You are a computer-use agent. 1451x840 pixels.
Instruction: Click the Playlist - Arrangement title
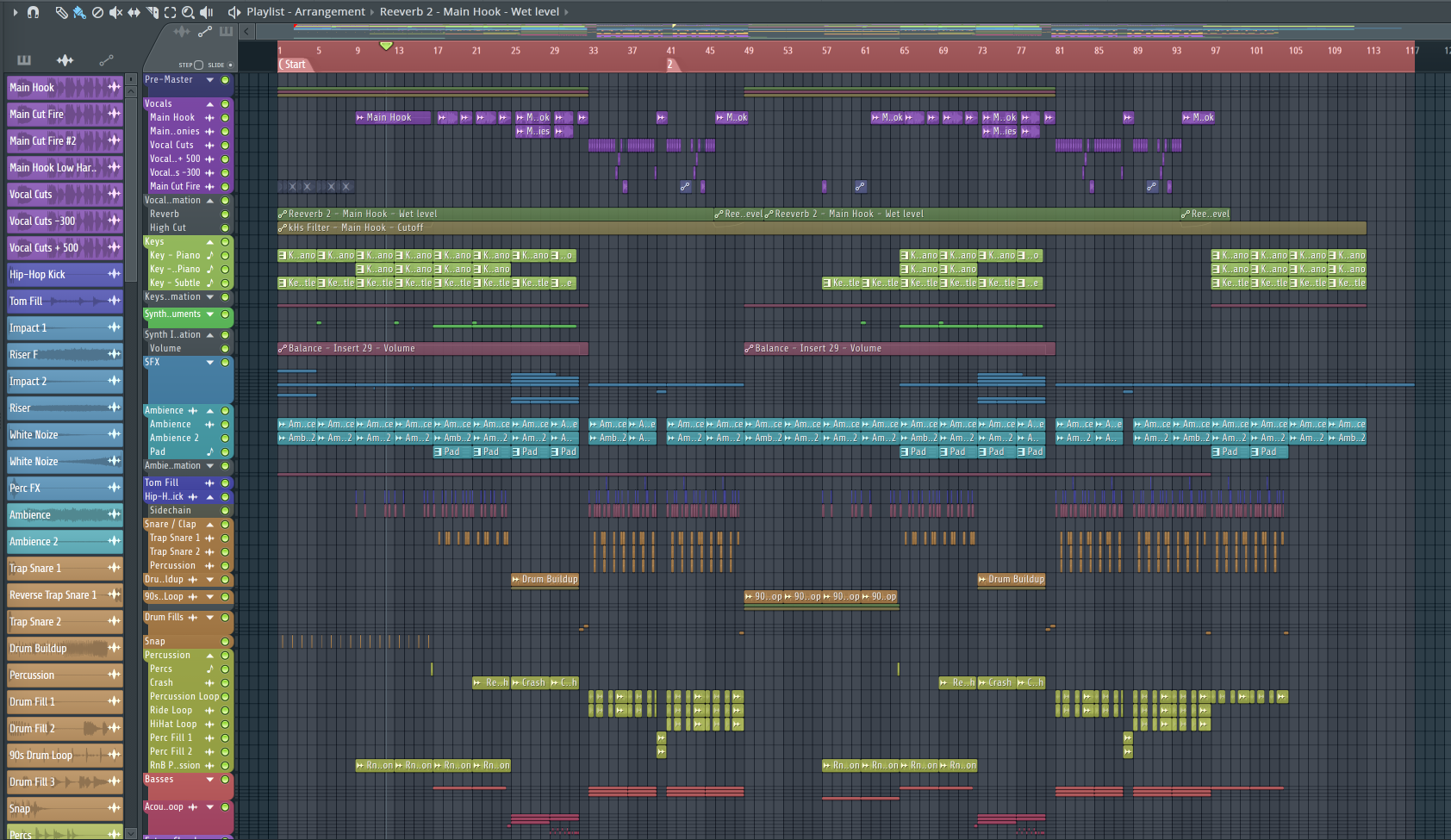click(306, 12)
